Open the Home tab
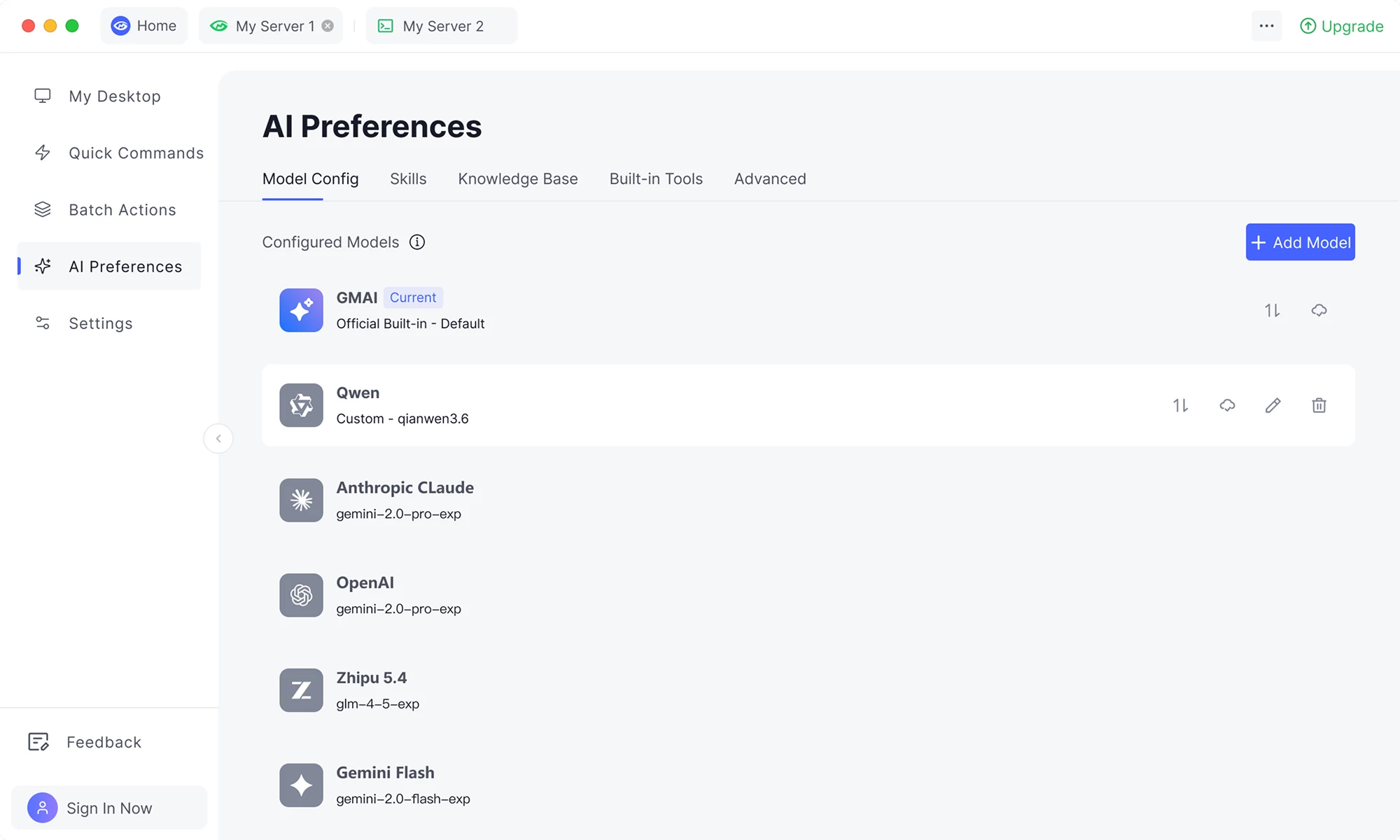 pyautogui.click(x=144, y=26)
